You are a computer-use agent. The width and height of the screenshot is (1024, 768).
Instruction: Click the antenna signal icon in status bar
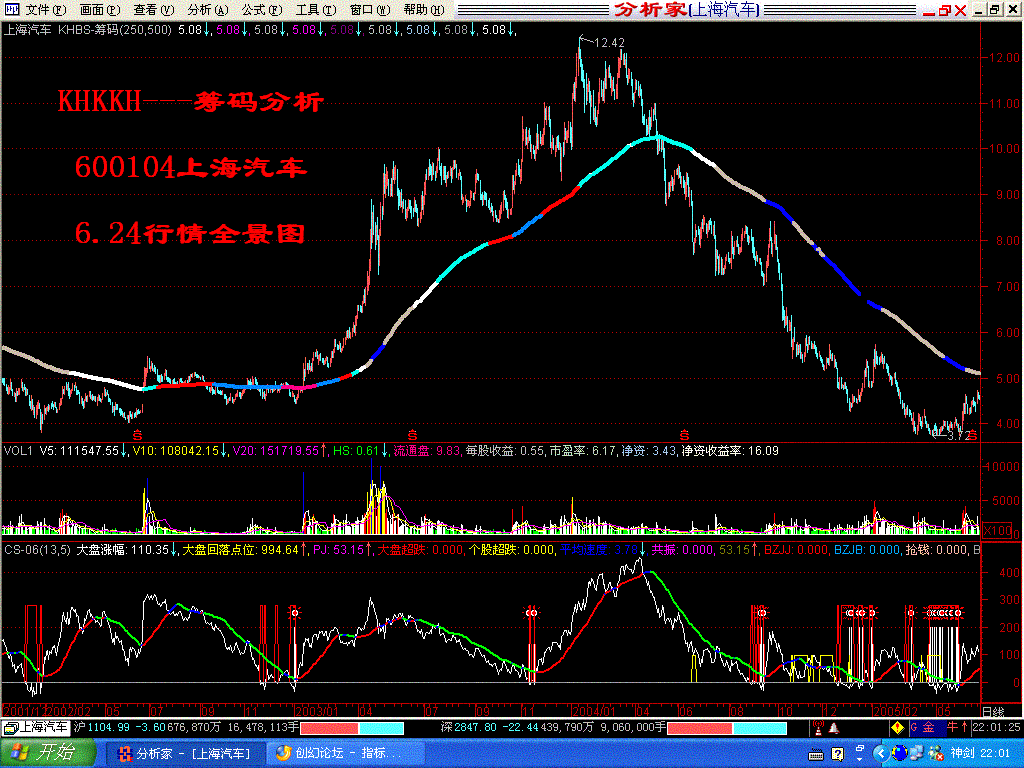coord(817,727)
